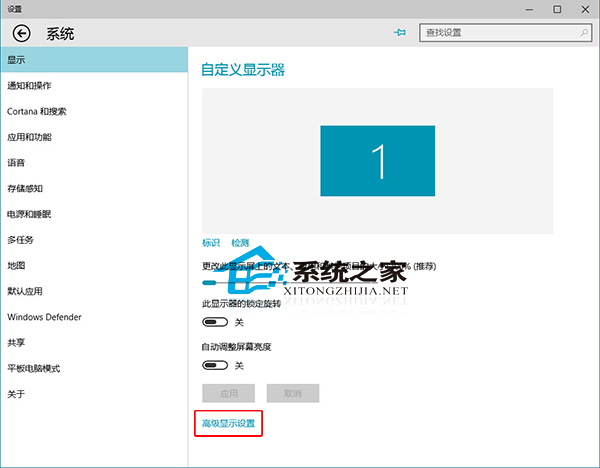Viewport: 600px width, 468px height.
Task: Click the 标识 link
Action: pos(211,243)
